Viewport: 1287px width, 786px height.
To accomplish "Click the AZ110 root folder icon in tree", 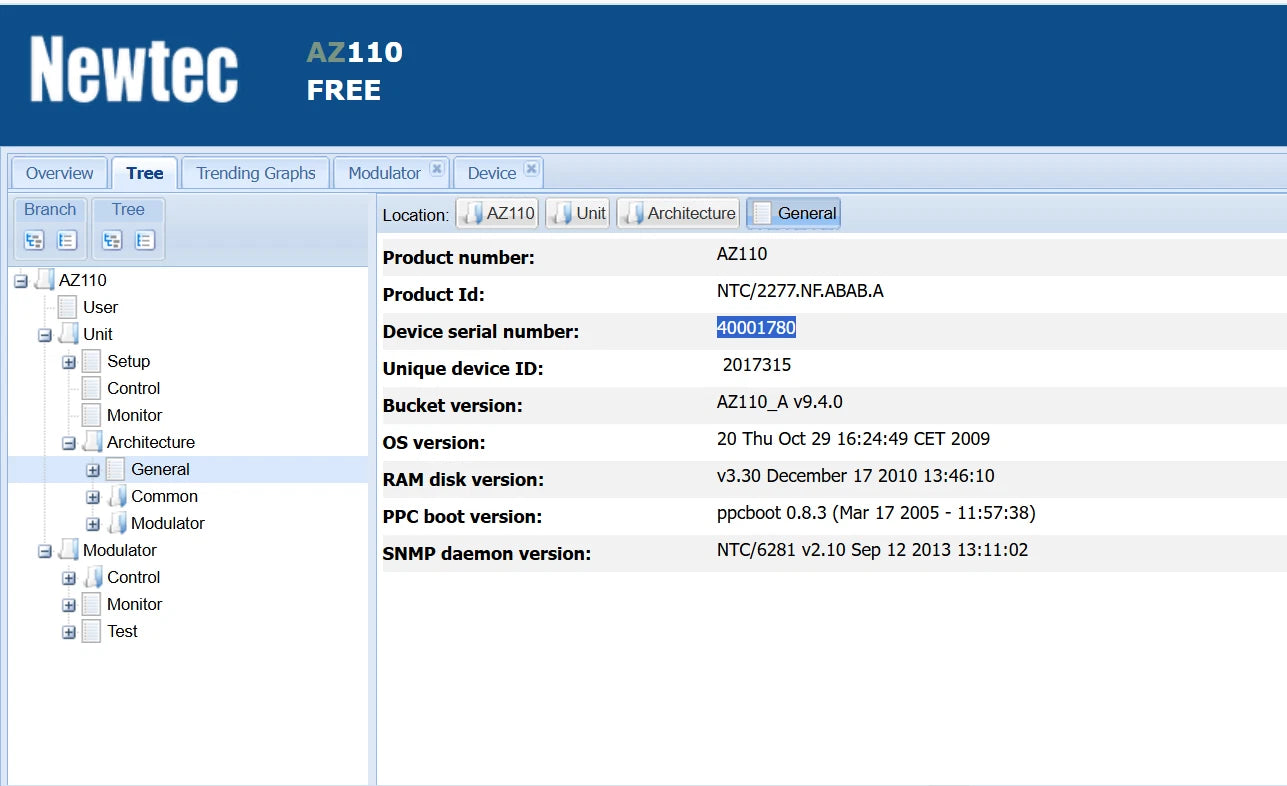I will [x=44, y=280].
